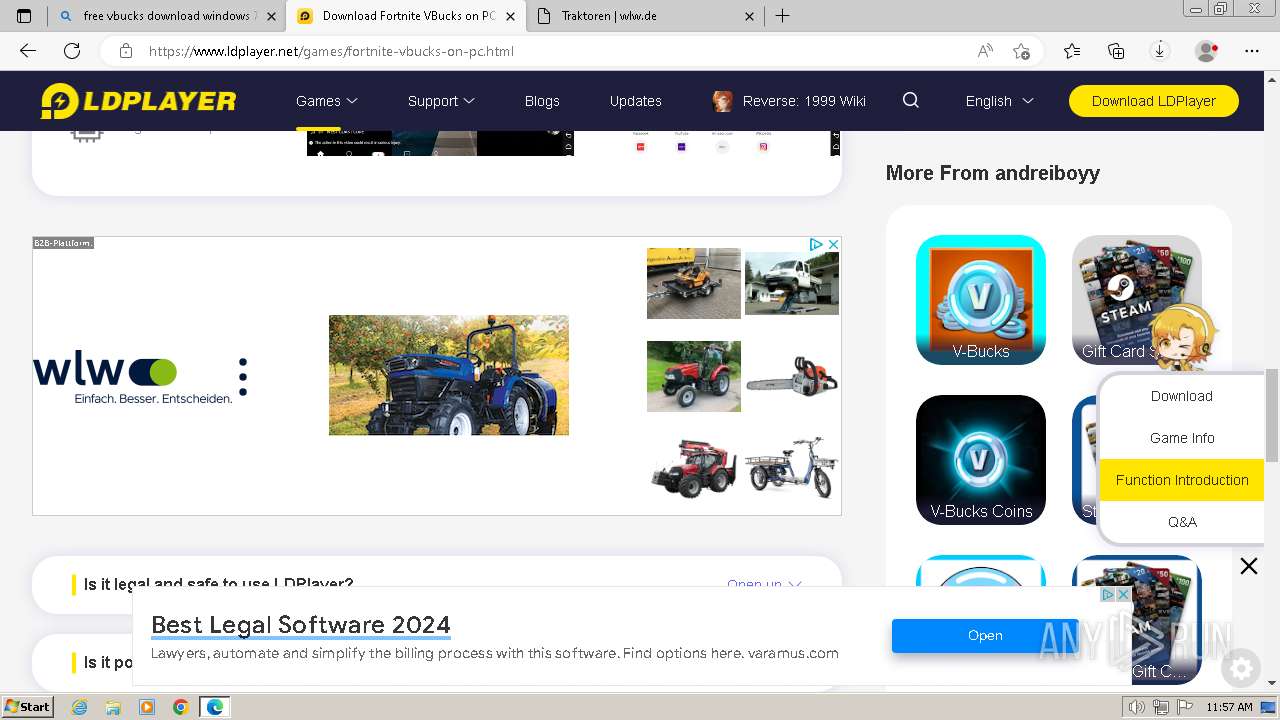Expand the Games dropdown menu
Viewport: 1280px width, 720px height.
click(327, 101)
